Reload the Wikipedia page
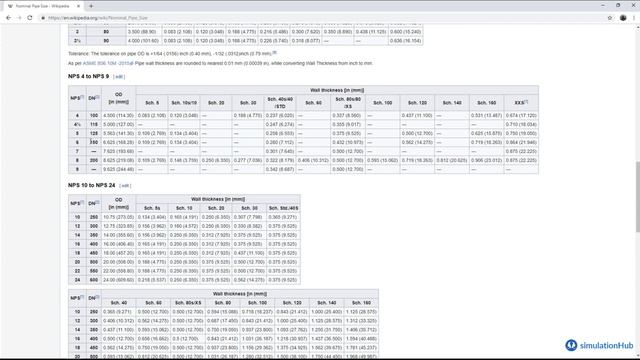The width and height of the screenshot is (640, 360). pos(30,18)
